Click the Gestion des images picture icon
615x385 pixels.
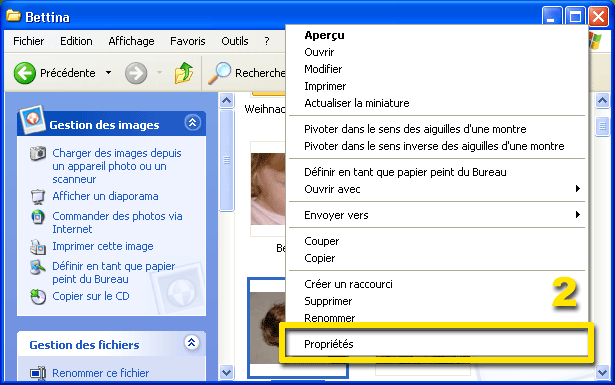(33, 119)
